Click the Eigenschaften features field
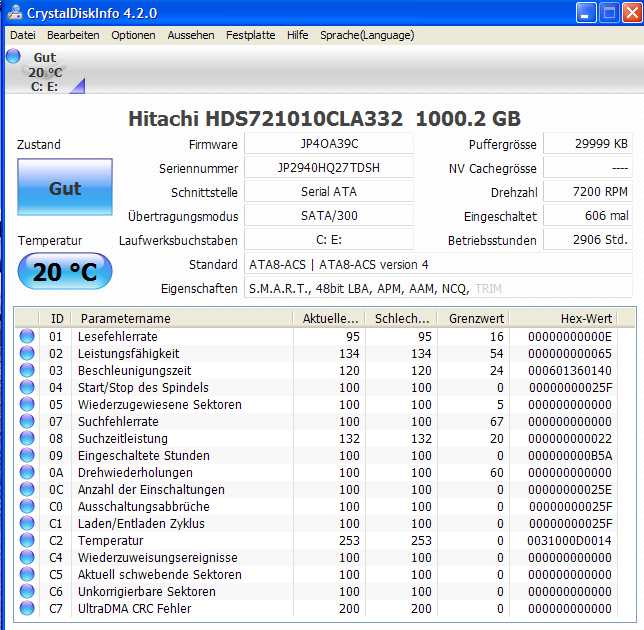 point(438,289)
